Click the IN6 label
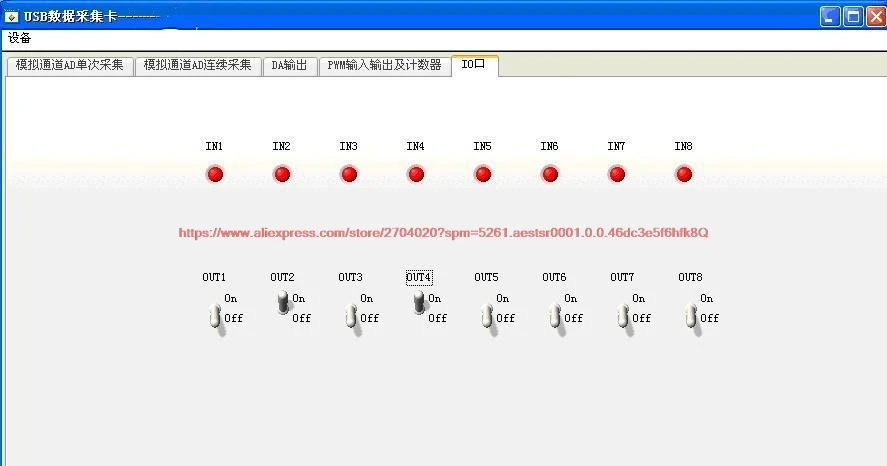This screenshot has height=466, width=887. (x=549, y=146)
